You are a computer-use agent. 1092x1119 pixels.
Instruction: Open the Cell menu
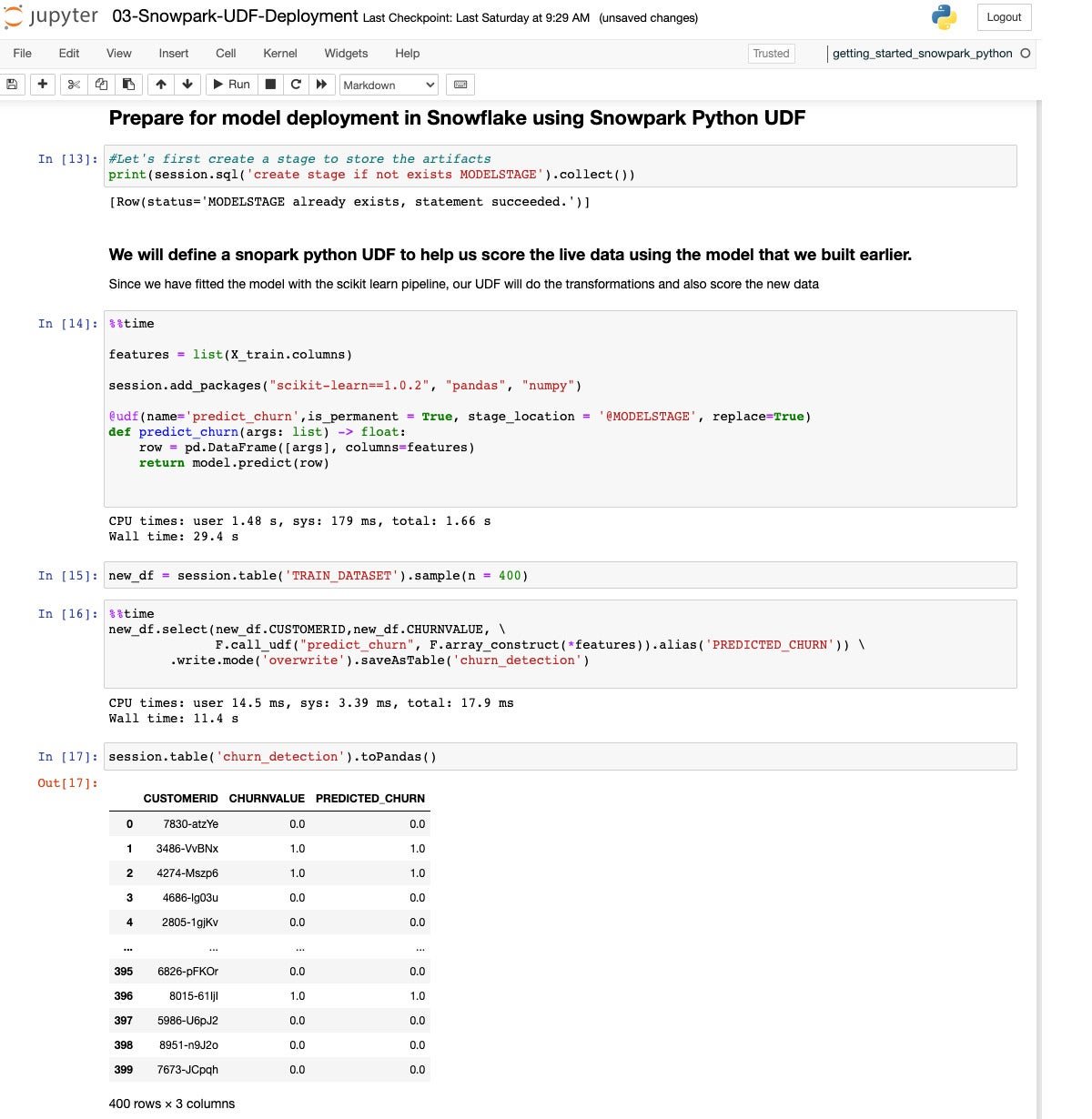pos(226,54)
